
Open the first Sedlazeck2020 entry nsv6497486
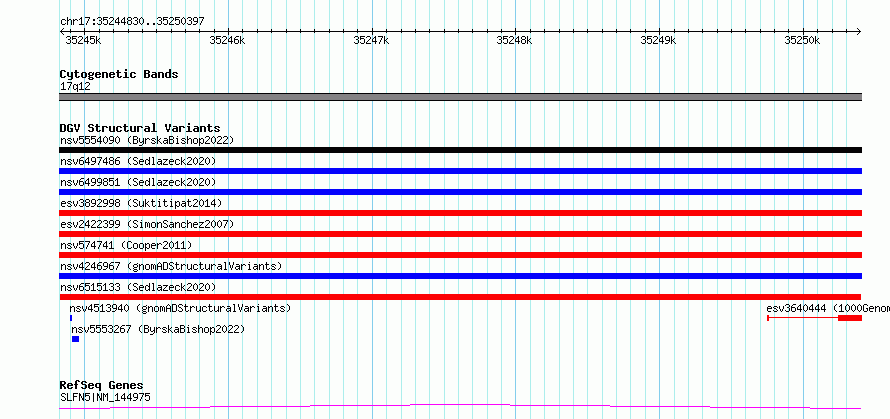click(x=138, y=161)
